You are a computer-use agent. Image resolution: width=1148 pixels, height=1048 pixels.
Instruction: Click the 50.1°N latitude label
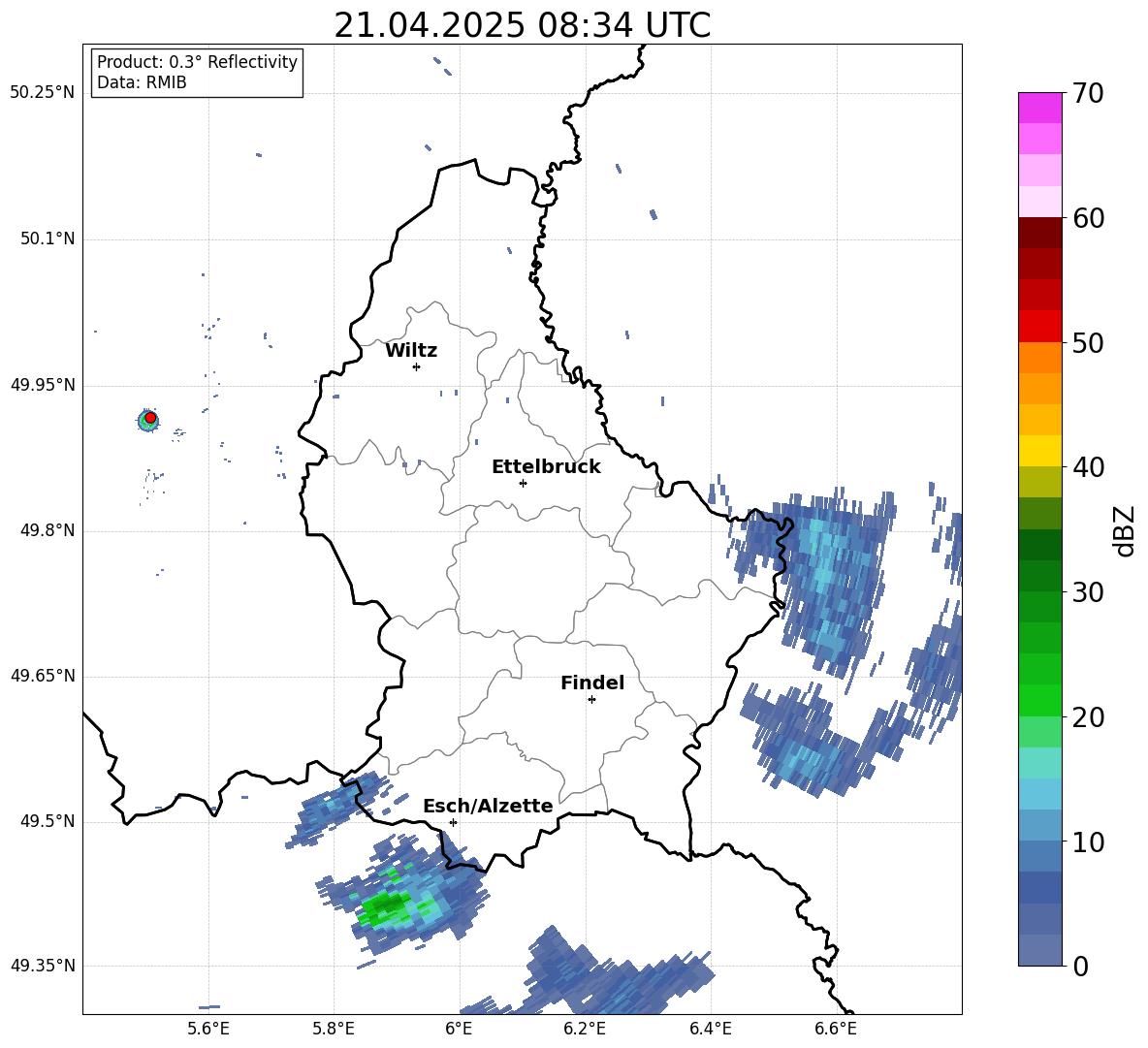click(48, 239)
